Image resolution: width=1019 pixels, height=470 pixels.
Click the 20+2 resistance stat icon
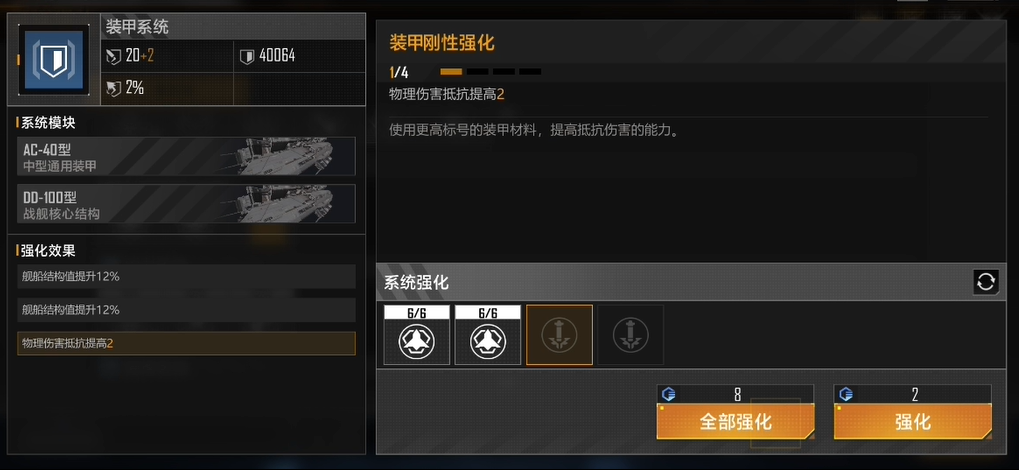[114, 57]
